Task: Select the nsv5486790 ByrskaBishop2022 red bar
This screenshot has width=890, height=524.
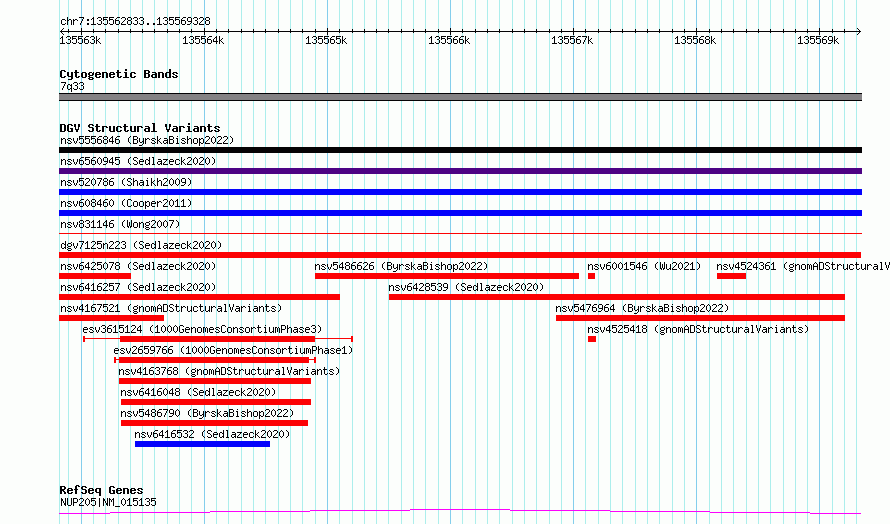Action: [x=215, y=423]
